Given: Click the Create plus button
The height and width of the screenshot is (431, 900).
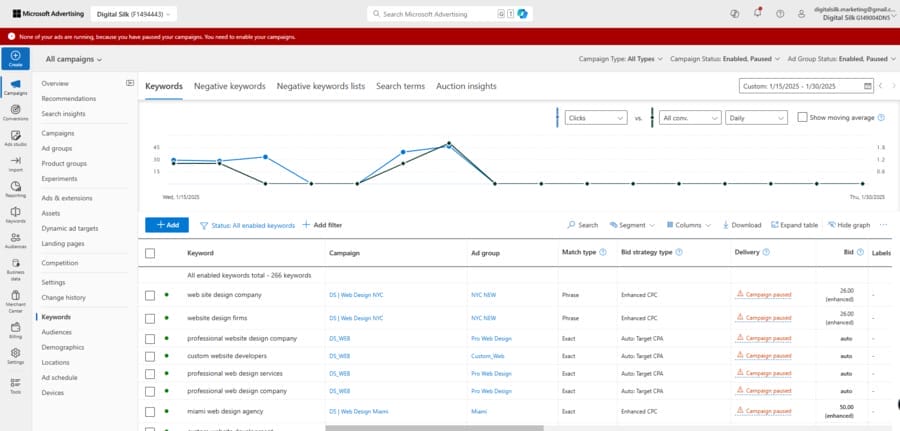Looking at the screenshot, I should click(15, 59).
